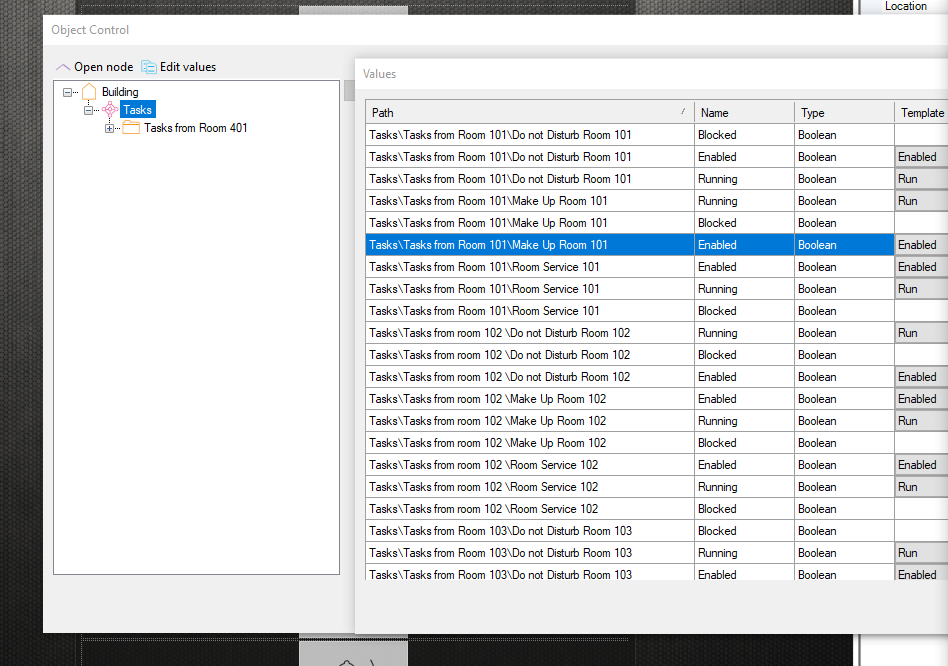
Task: Sort by the Name column header
Action: [744, 113]
